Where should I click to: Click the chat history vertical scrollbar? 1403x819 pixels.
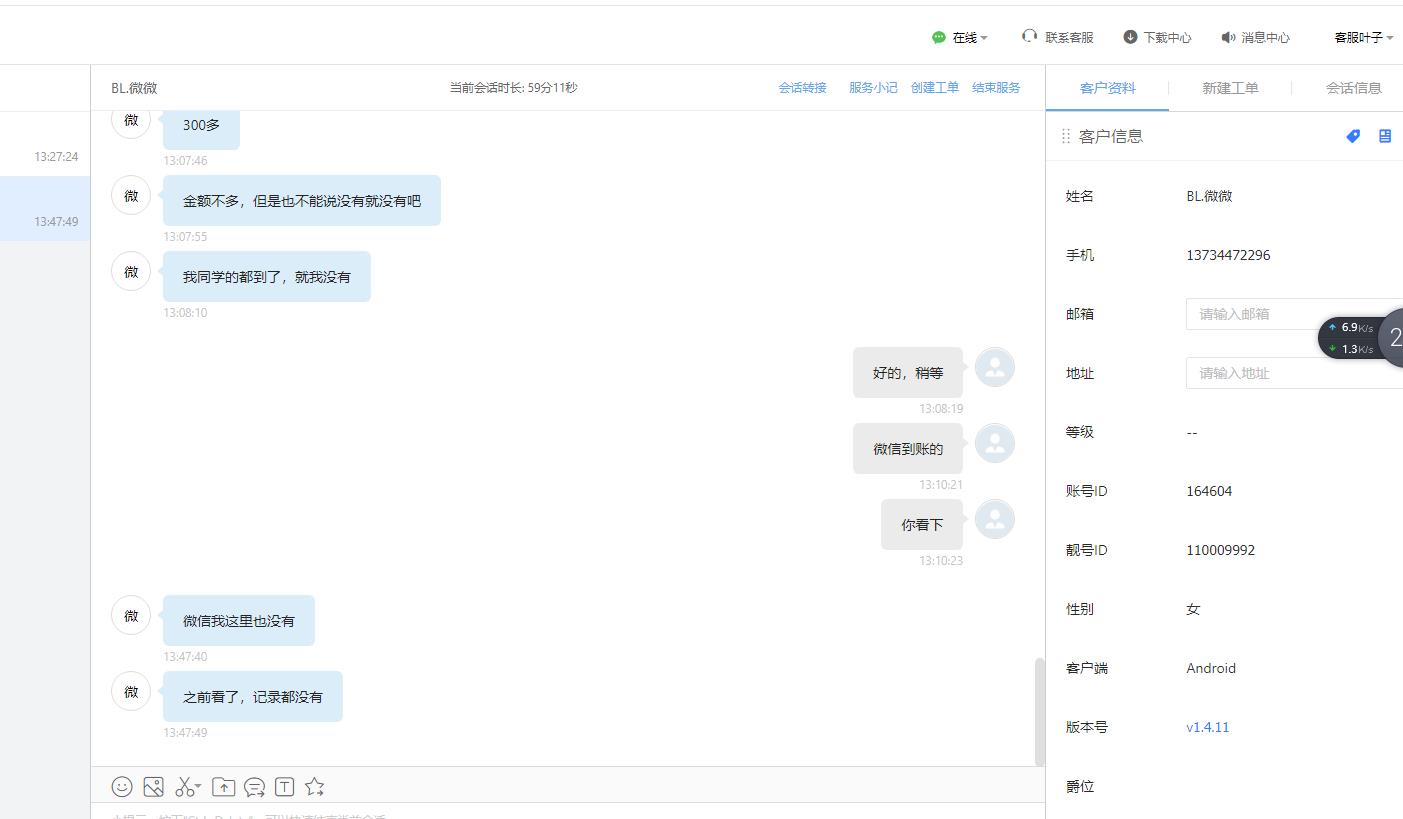(1039, 711)
